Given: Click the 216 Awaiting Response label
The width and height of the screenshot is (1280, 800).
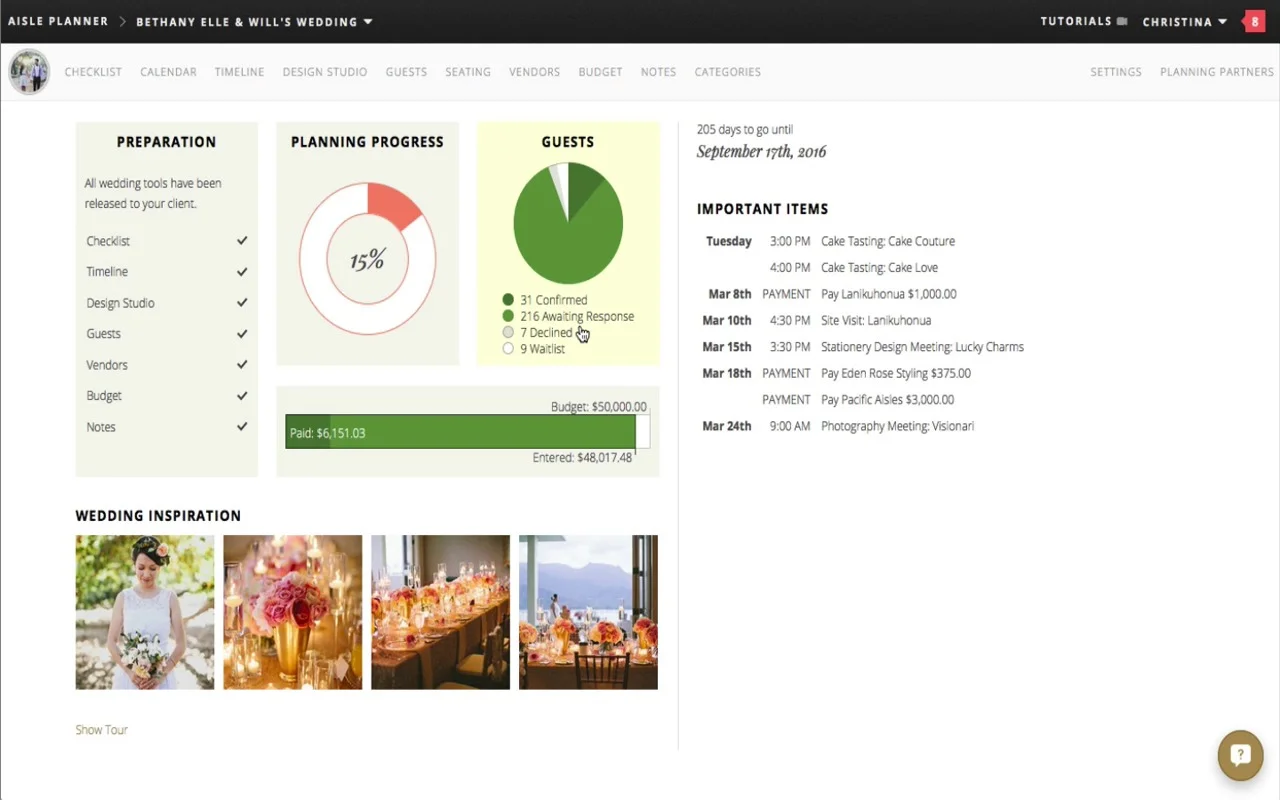Looking at the screenshot, I should coord(577,316).
